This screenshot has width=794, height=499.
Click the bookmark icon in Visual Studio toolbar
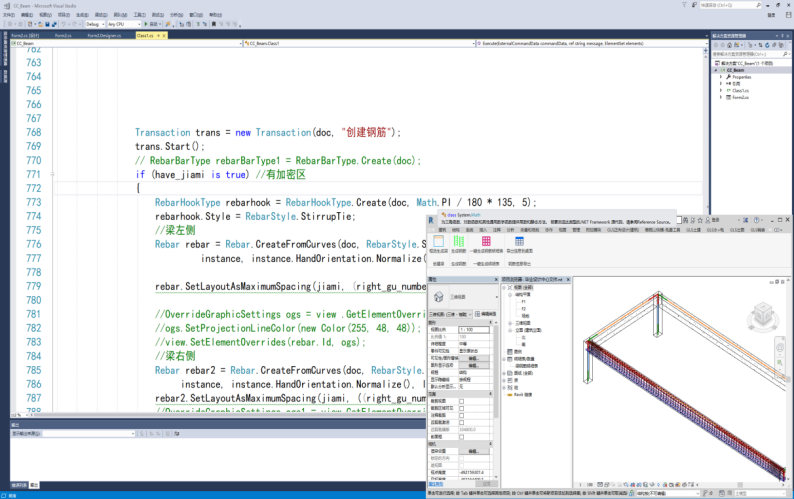pos(214,24)
